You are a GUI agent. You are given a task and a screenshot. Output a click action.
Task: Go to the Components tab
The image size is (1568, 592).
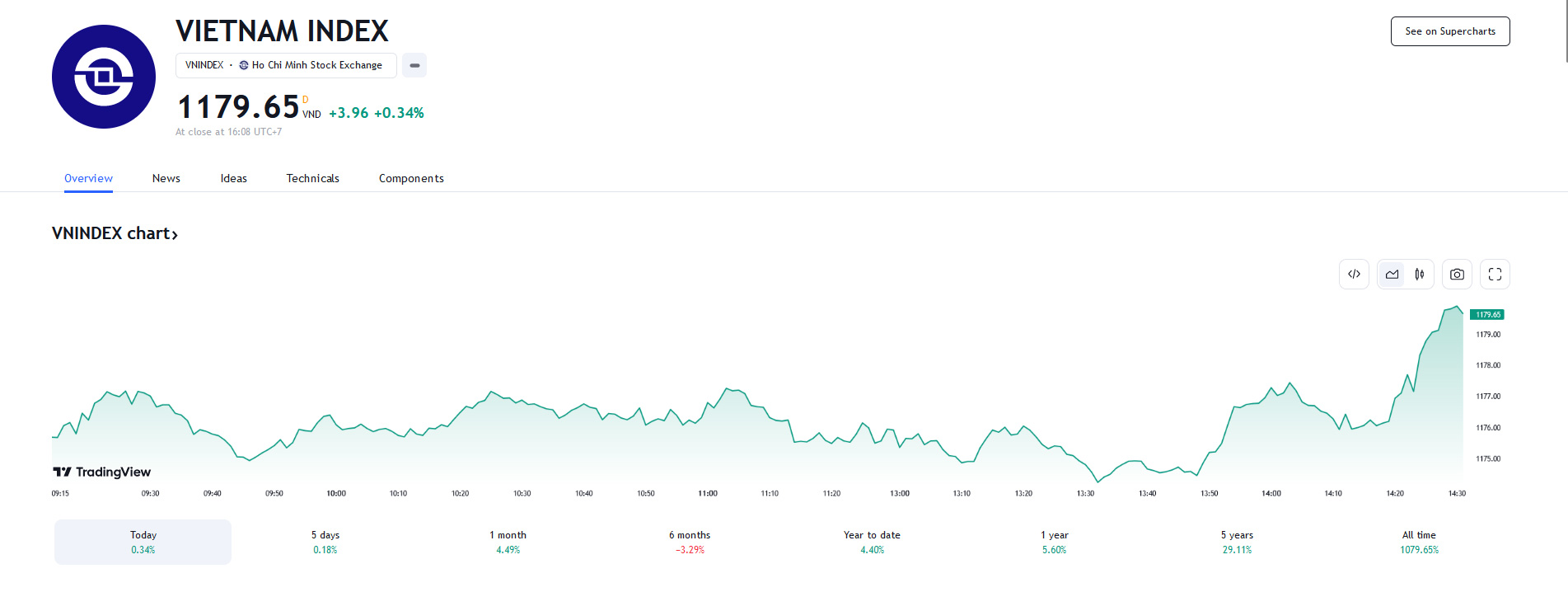click(411, 178)
